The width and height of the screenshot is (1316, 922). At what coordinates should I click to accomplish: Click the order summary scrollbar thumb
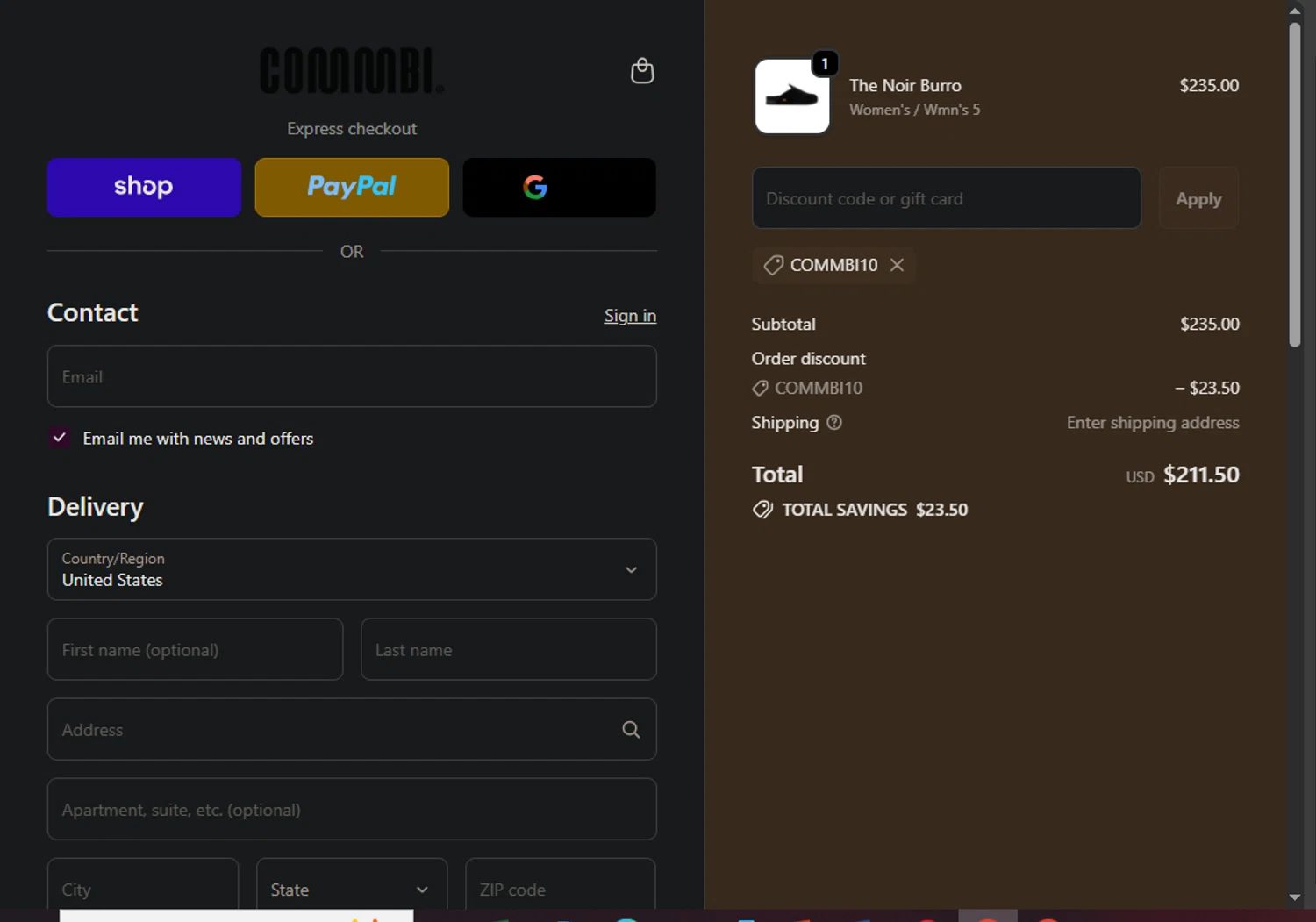(x=1295, y=184)
